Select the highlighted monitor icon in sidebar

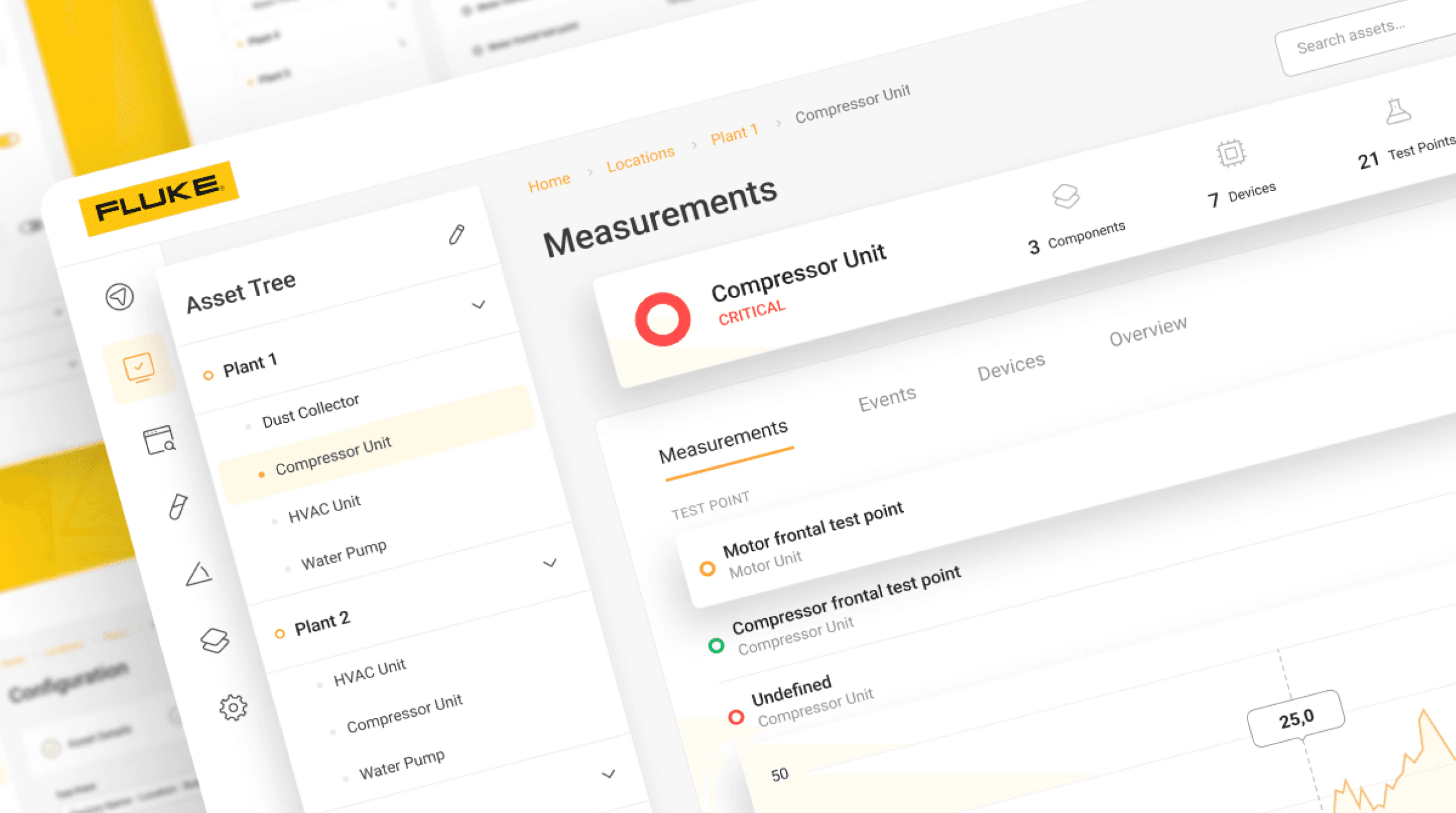[x=139, y=368]
